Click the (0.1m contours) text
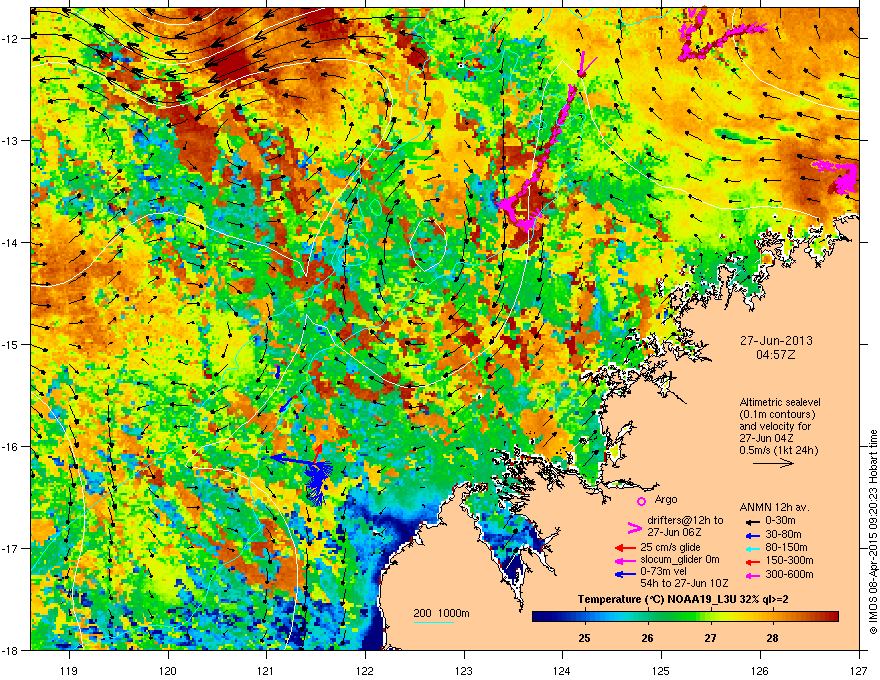The height and width of the screenshot is (680, 880). pyautogui.click(x=777, y=415)
